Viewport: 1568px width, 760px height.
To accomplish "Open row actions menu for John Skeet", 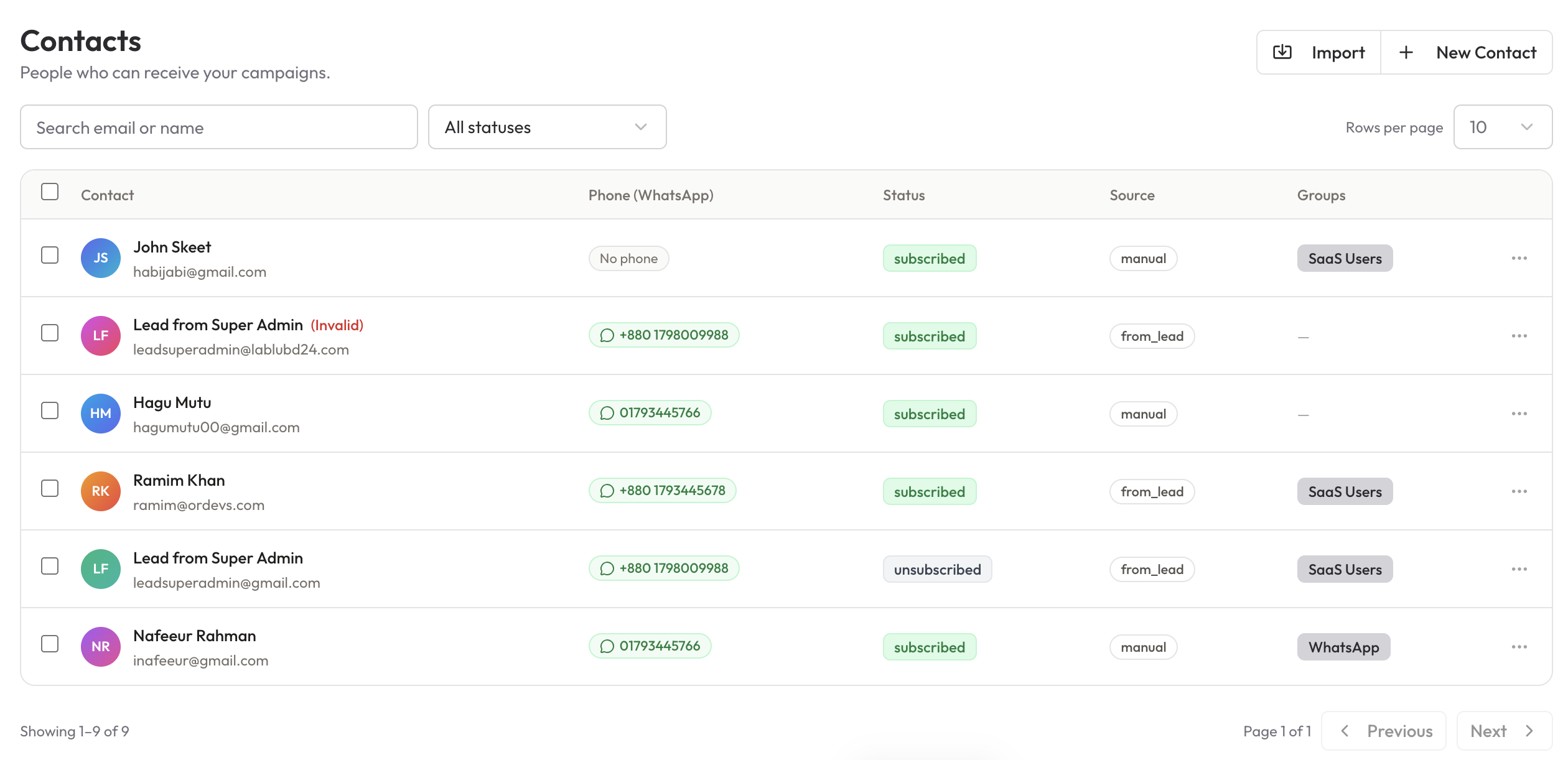I will tap(1519, 258).
